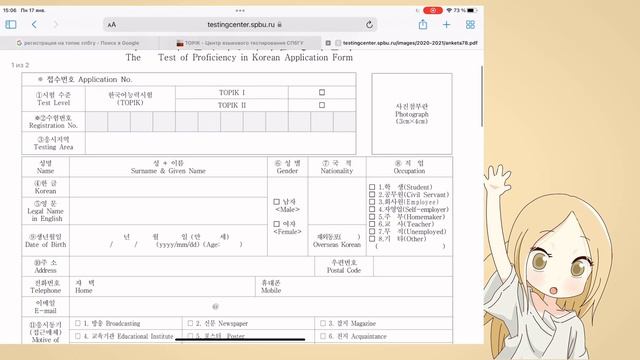Switch to the Google search results tab
Viewport: 640px width, 360px height.
[78, 43]
